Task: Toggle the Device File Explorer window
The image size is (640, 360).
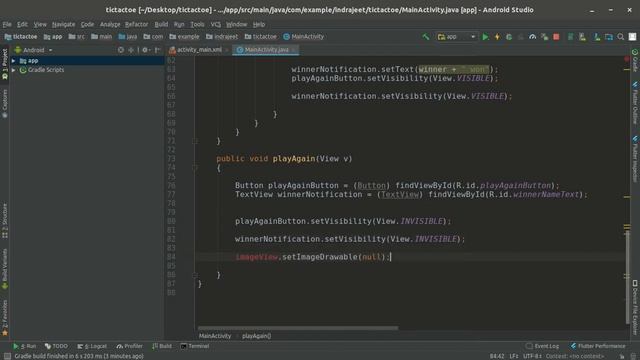Action: (x=635, y=307)
